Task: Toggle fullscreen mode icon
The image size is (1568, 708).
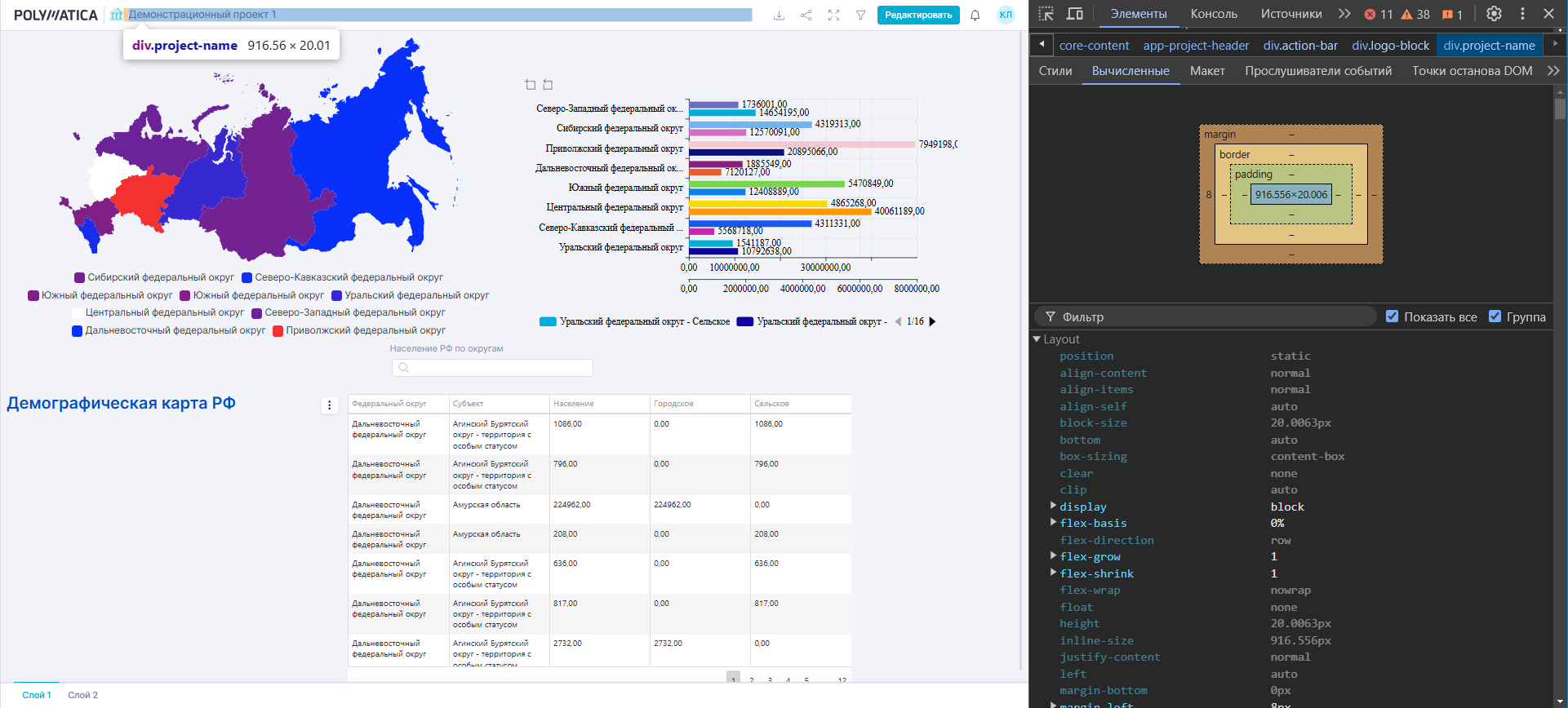Action: pyautogui.click(x=833, y=15)
